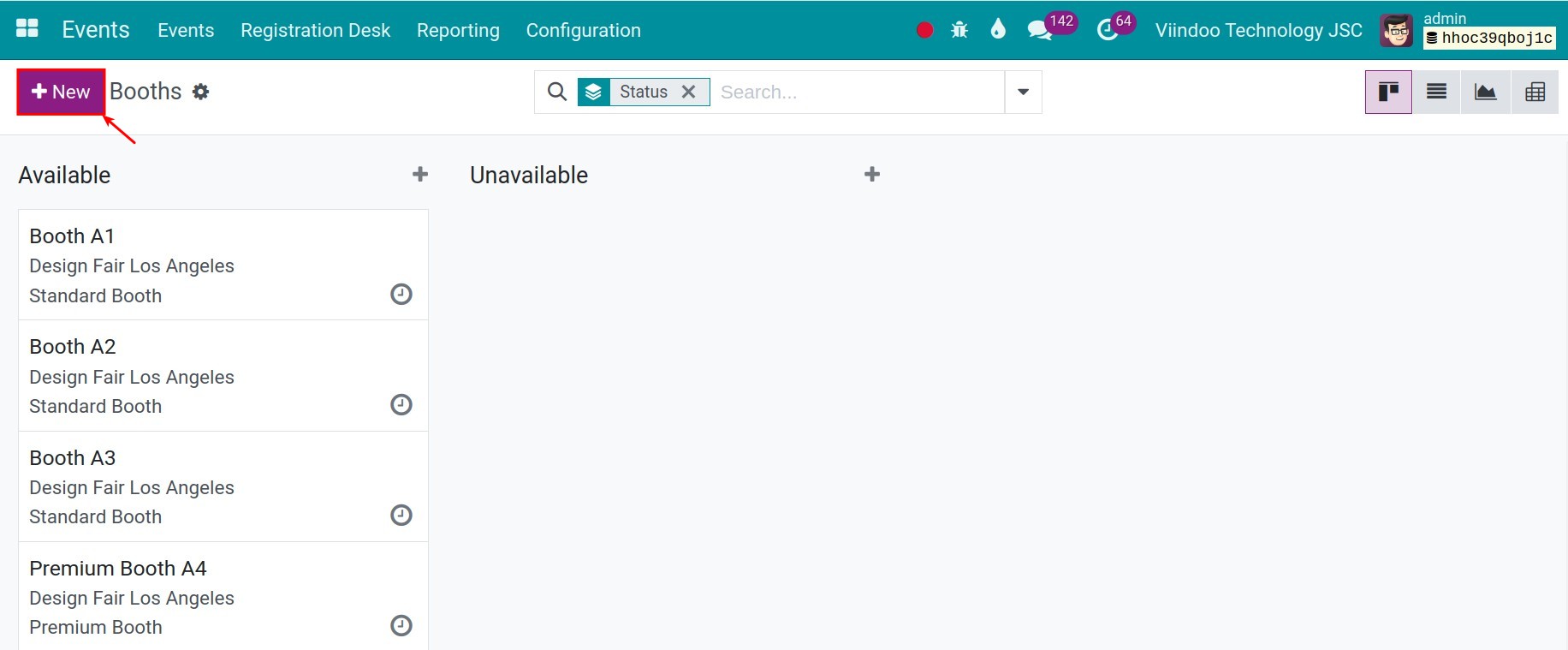Open the Reporting menu
The width and height of the screenshot is (1568, 650).
point(458,30)
